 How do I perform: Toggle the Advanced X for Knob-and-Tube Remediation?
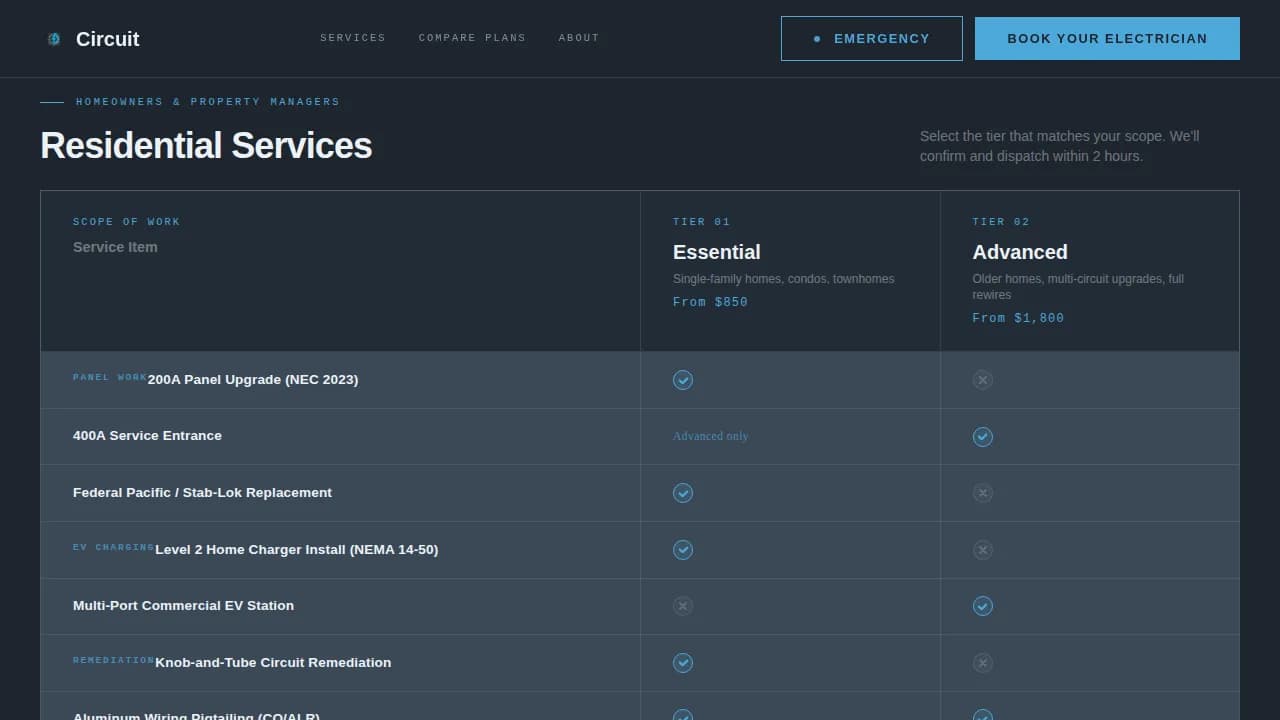click(982, 663)
